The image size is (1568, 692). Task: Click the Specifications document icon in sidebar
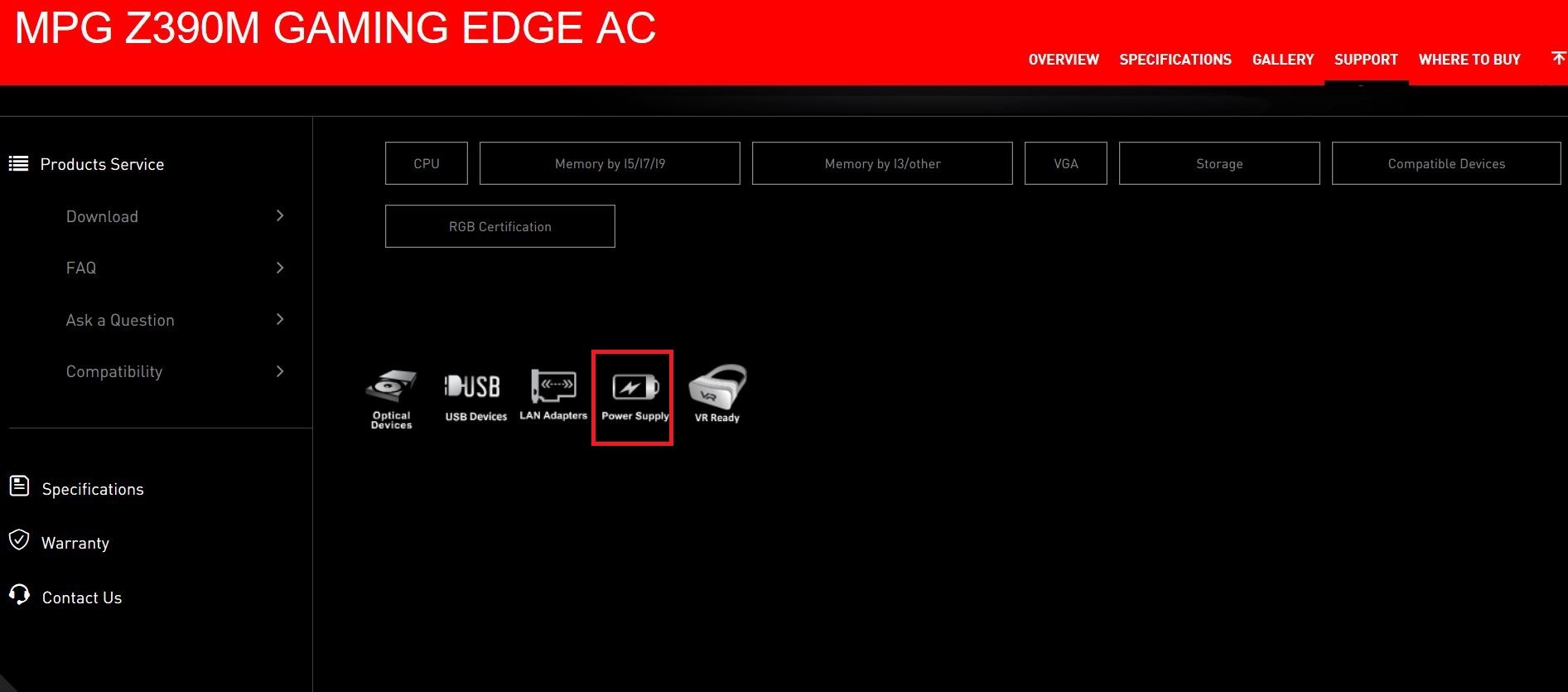pyautogui.click(x=19, y=486)
